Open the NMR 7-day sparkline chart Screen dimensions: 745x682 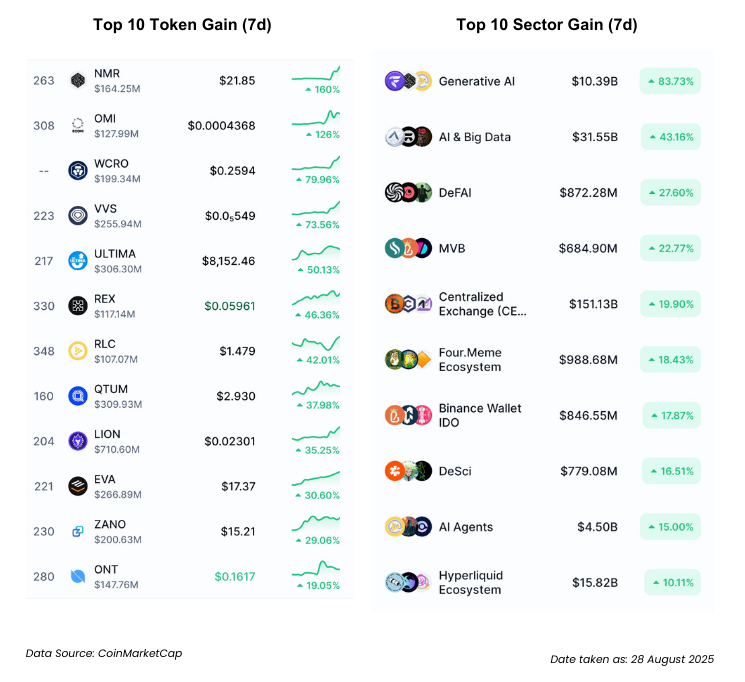click(316, 74)
